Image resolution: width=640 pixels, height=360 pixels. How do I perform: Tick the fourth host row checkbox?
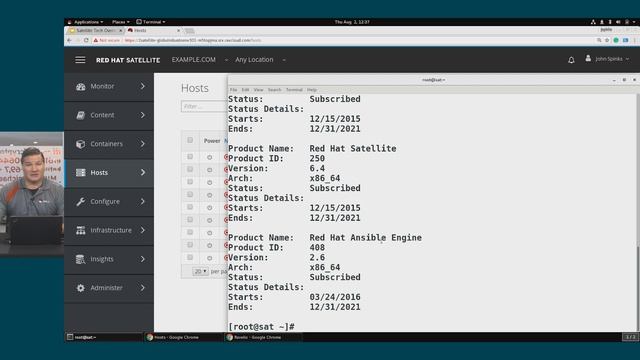pos(190,194)
